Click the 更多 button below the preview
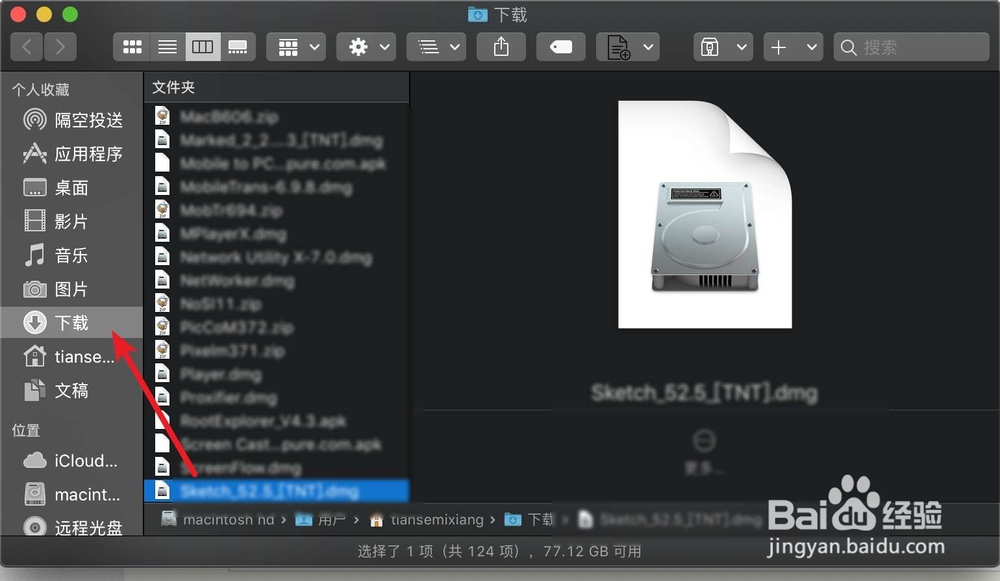1000x581 pixels. (705, 441)
